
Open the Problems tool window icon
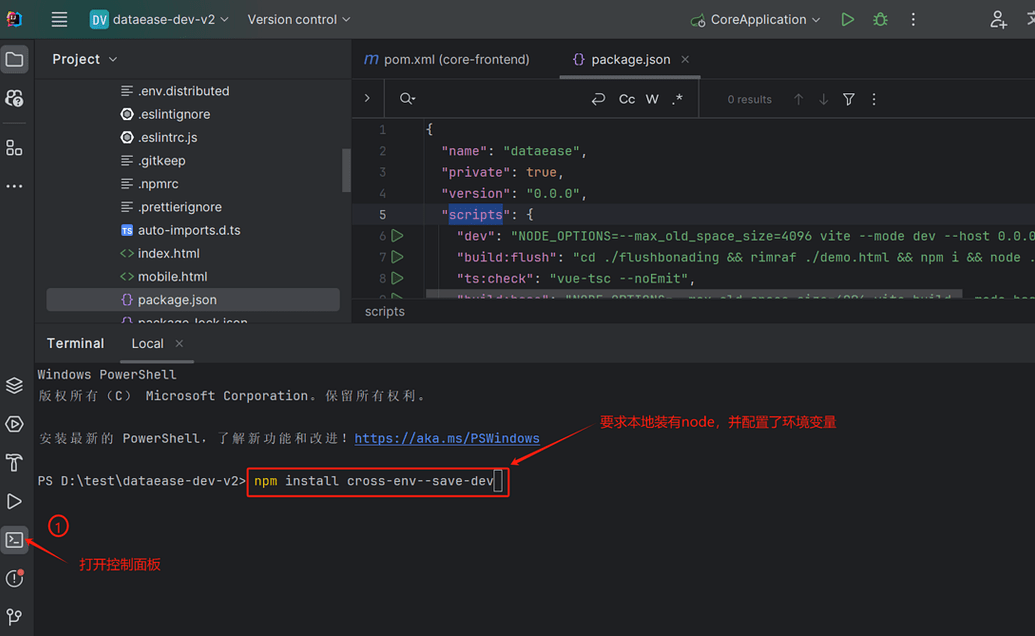(14, 579)
